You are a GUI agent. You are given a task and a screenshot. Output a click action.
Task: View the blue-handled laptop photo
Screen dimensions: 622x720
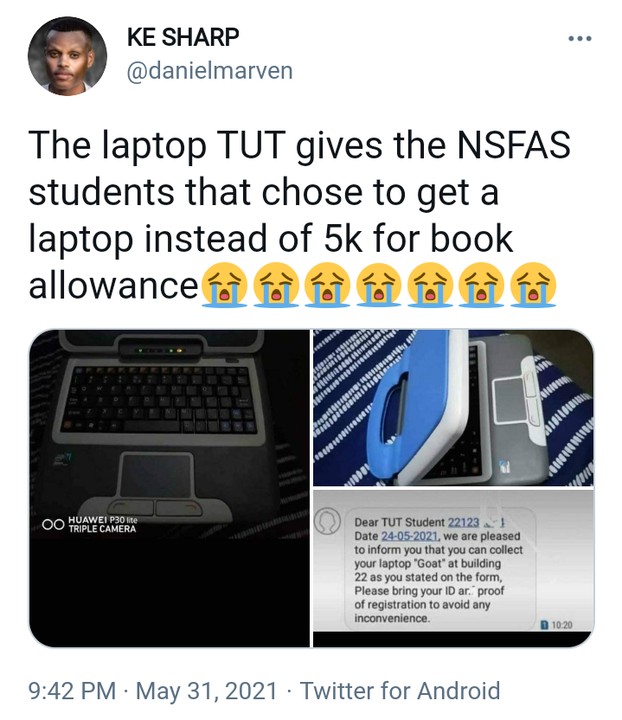[x=454, y=408]
